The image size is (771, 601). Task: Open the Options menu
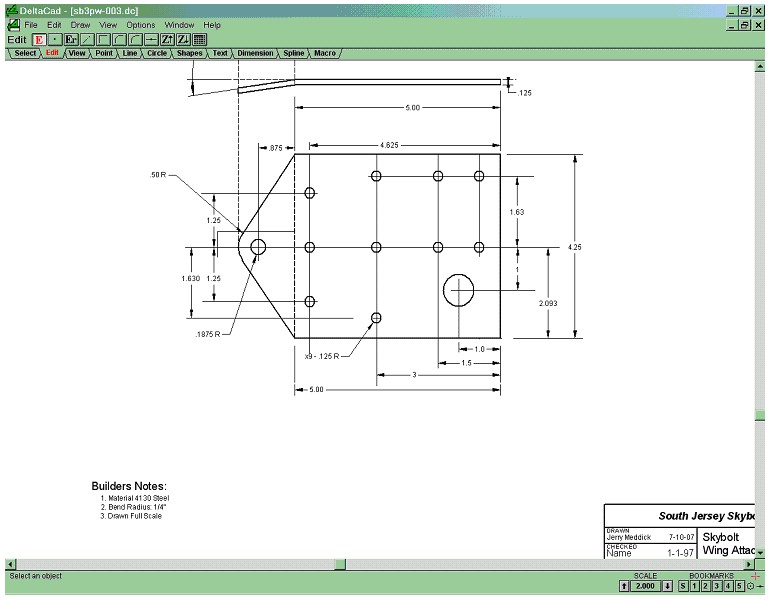pos(141,24)
